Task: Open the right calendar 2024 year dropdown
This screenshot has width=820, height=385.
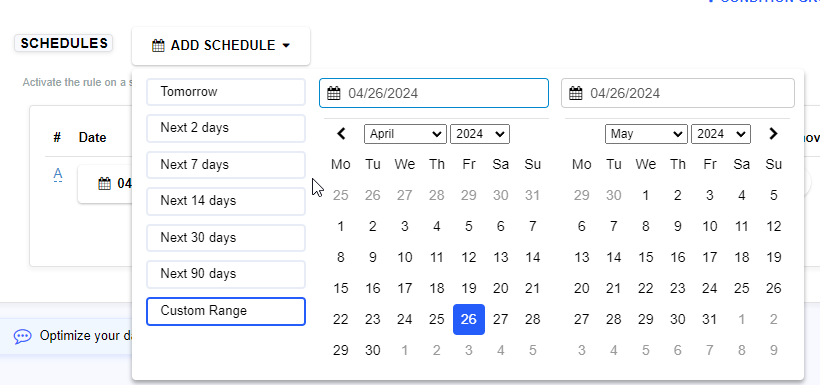Action: (721, 134)
